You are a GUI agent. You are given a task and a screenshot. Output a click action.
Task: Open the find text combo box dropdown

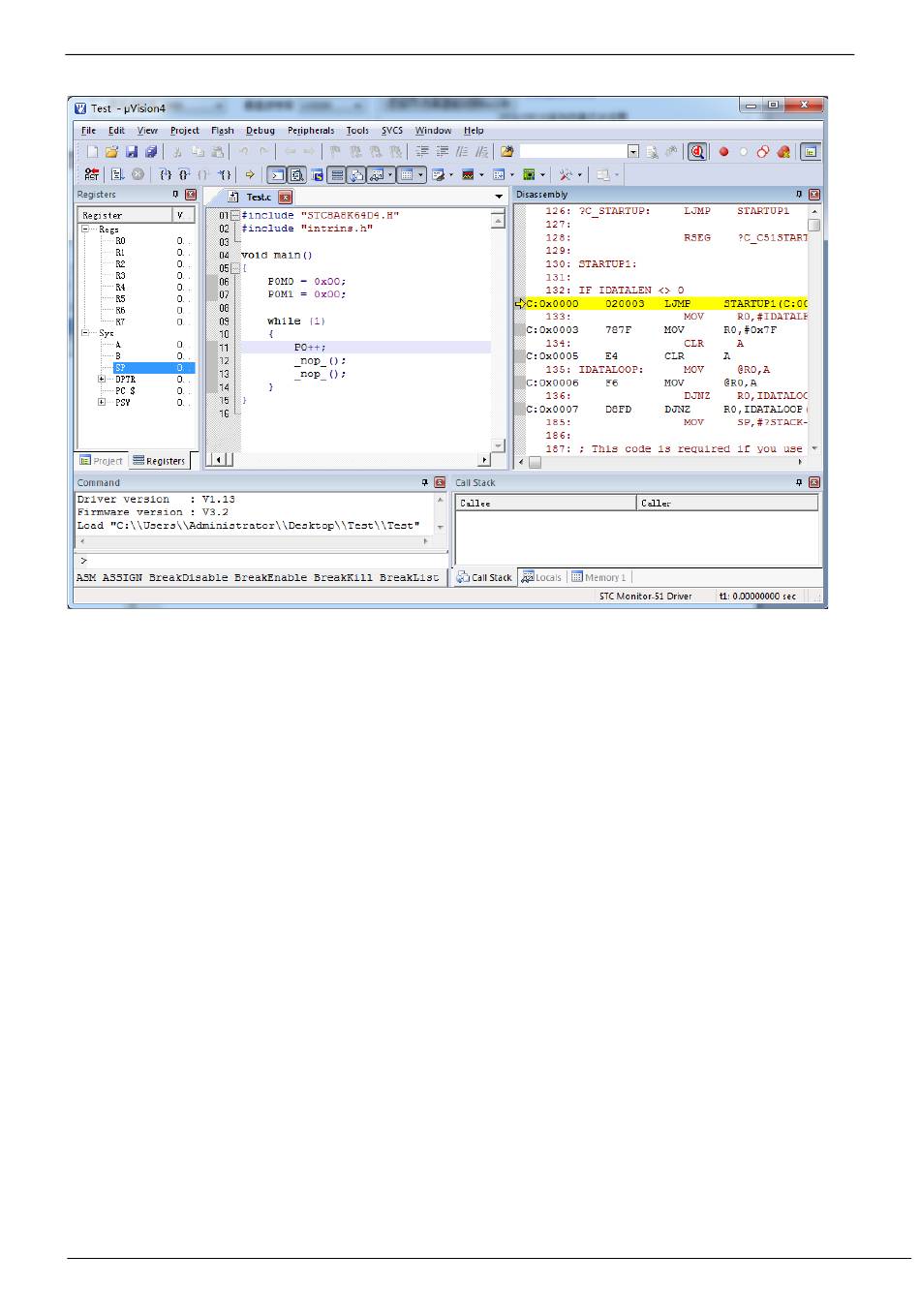[633, 151]
